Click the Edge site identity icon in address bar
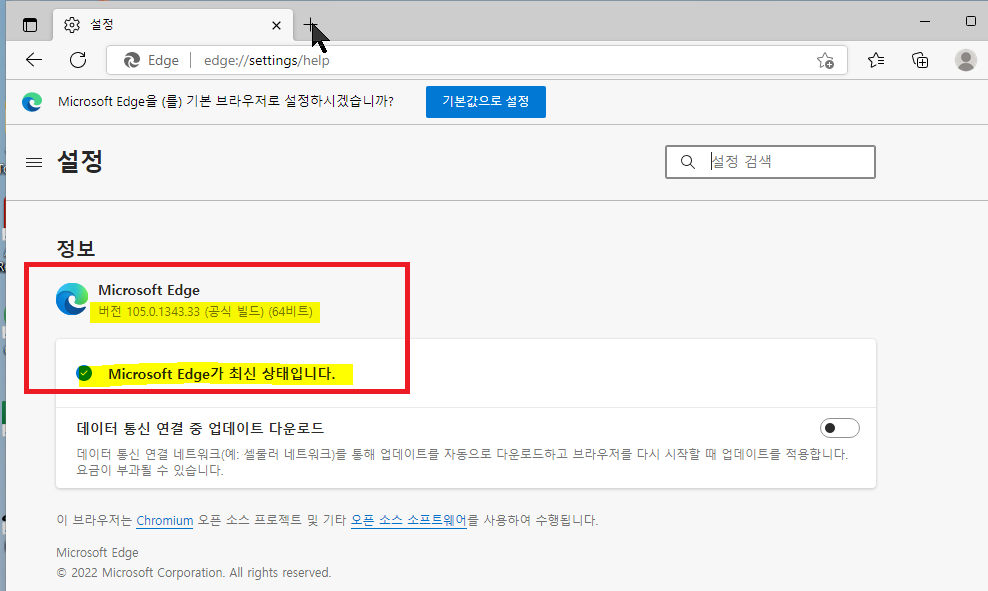988x591 pixels. pyautogui.click(x=132, y=60)
